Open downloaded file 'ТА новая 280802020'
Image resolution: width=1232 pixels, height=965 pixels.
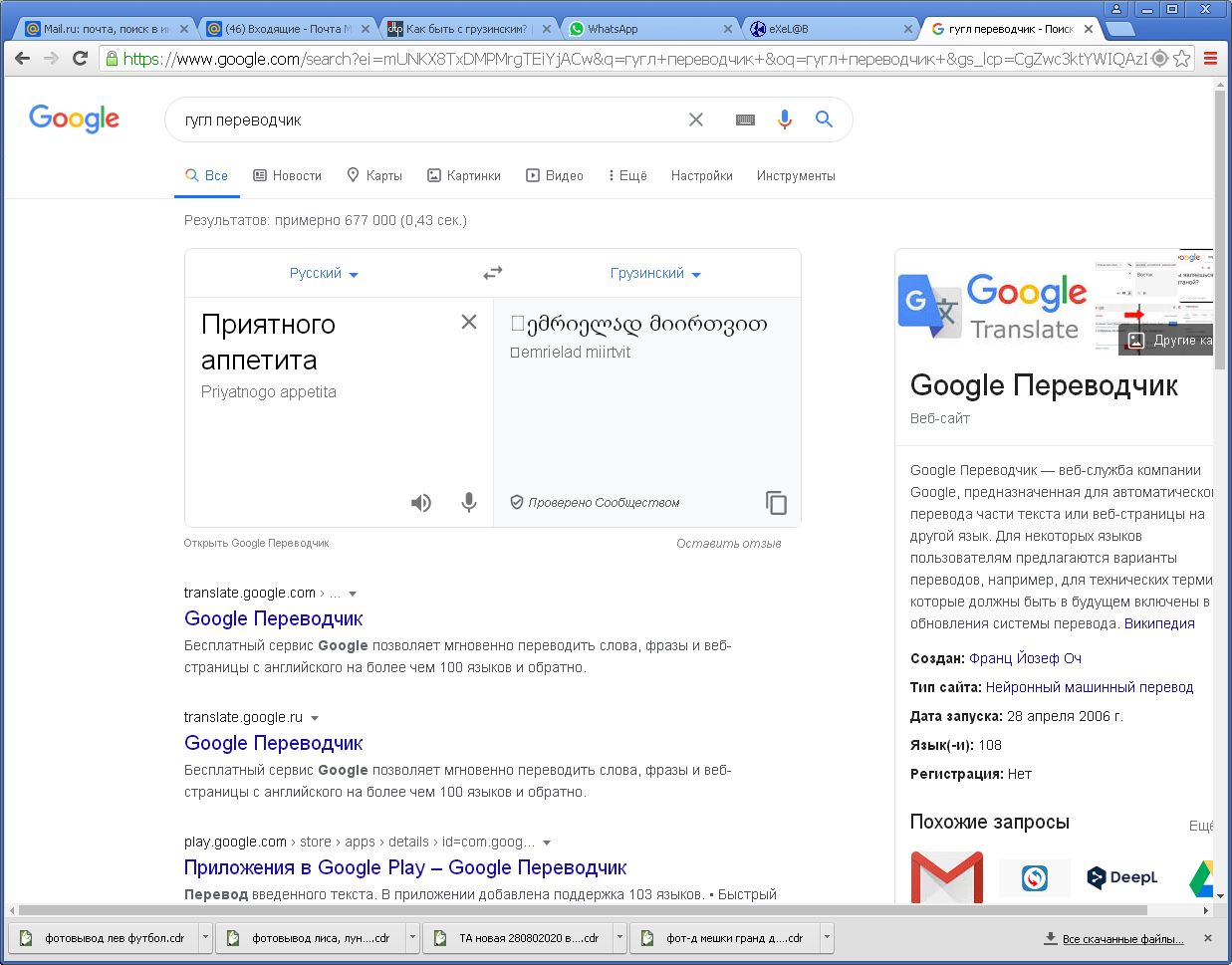coord(518,937)
